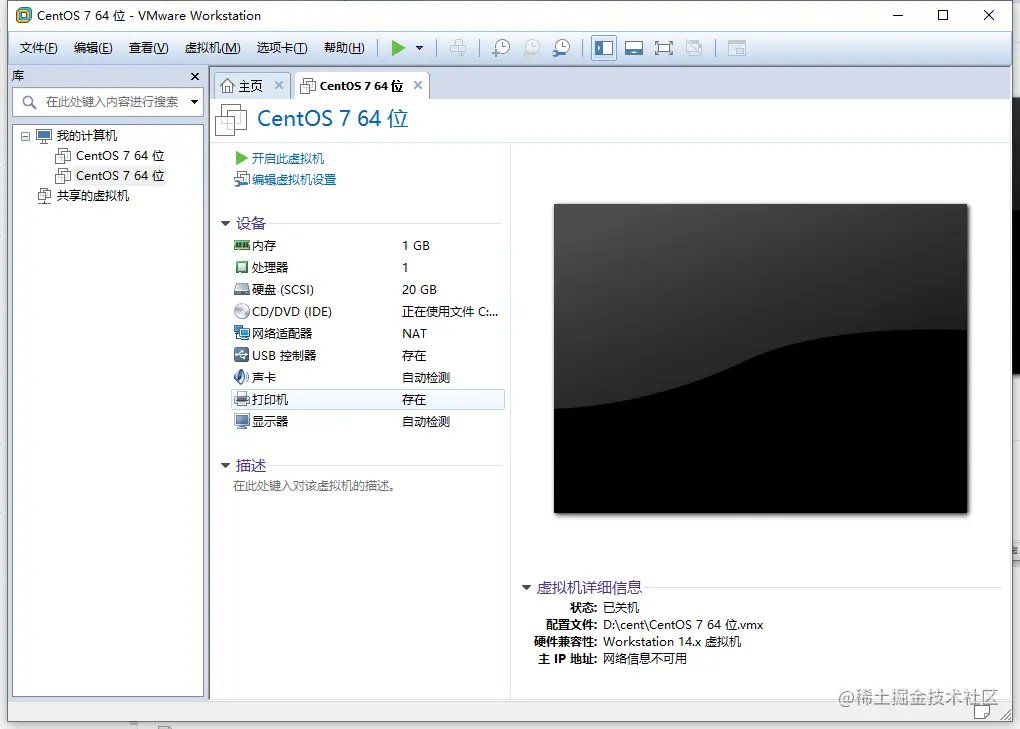Click 编辑虚拟机设置 link
Viewport: 1020px width, 729px height.
coord(294,179)
